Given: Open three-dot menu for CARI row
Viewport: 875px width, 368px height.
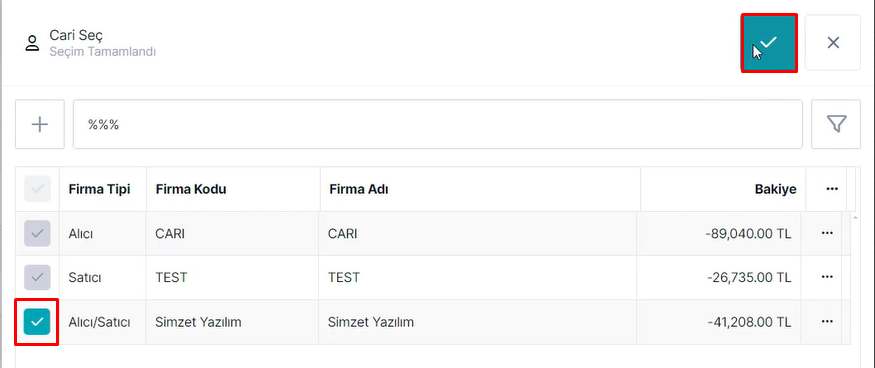Looking at the screenshot, I should pos(827,233).
